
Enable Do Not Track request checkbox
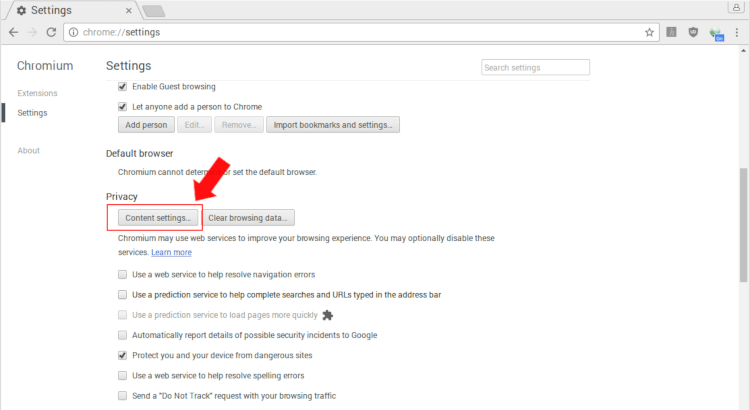click(x=122, y=396)
